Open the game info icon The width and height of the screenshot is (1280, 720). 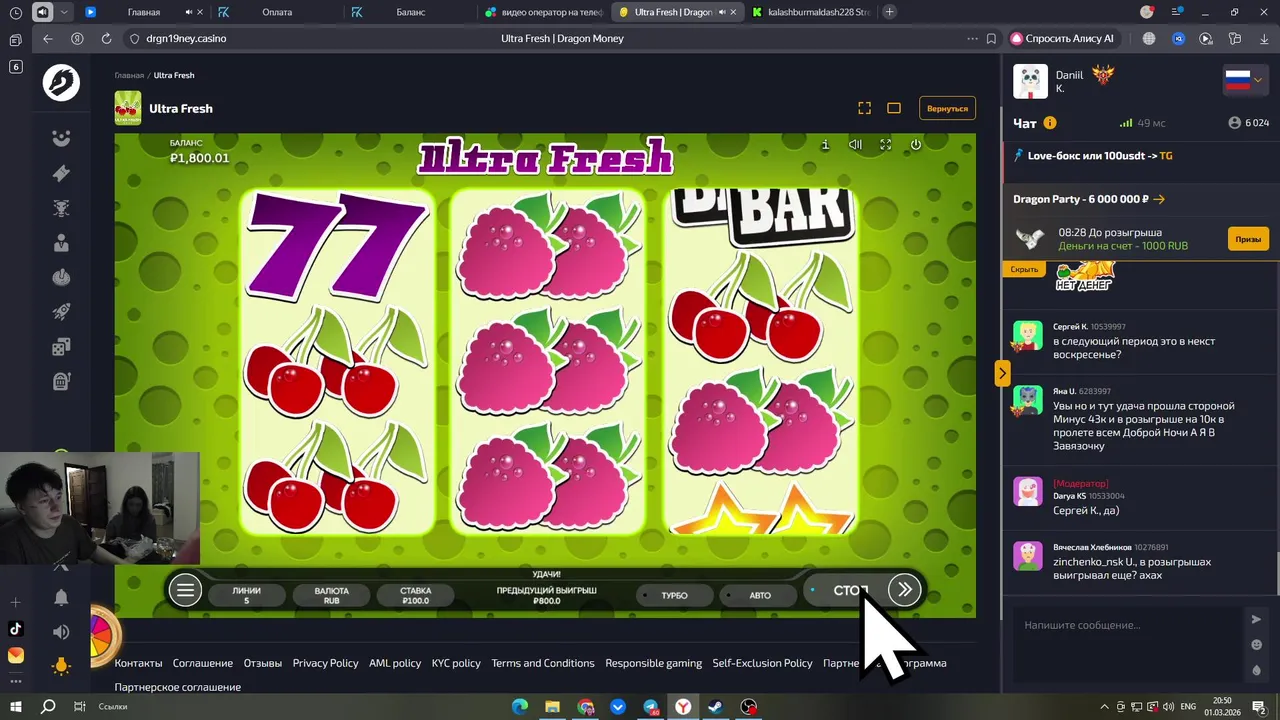pos(825,145)
